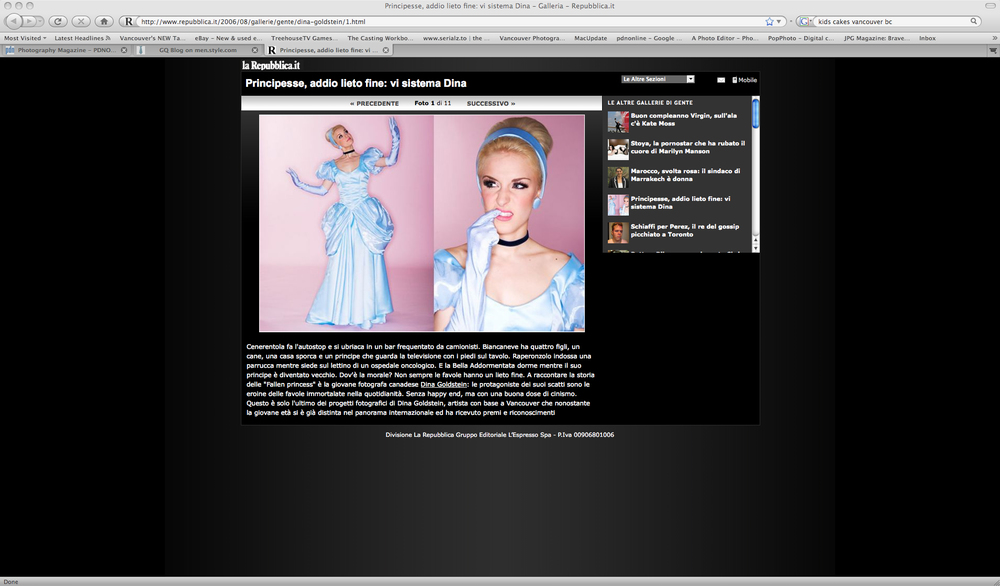The image size is (1000, 586).
Task: Go back with the browser Back arrow
Action: [x=13, y=21]
